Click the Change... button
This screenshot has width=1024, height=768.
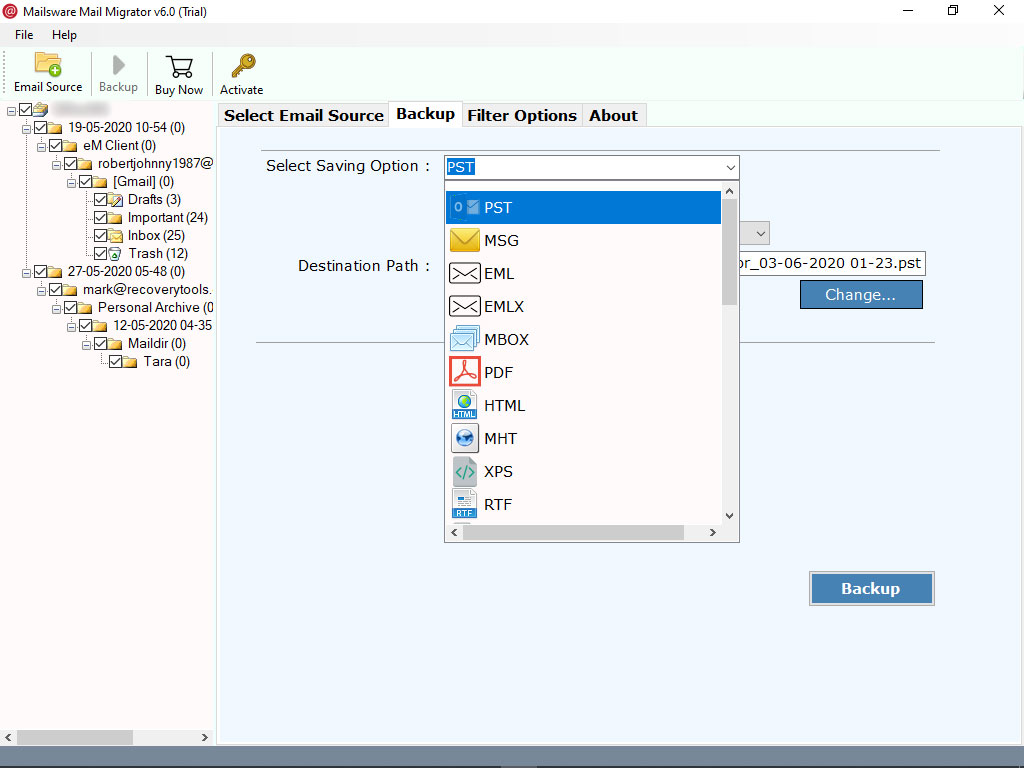click(861, 295)
